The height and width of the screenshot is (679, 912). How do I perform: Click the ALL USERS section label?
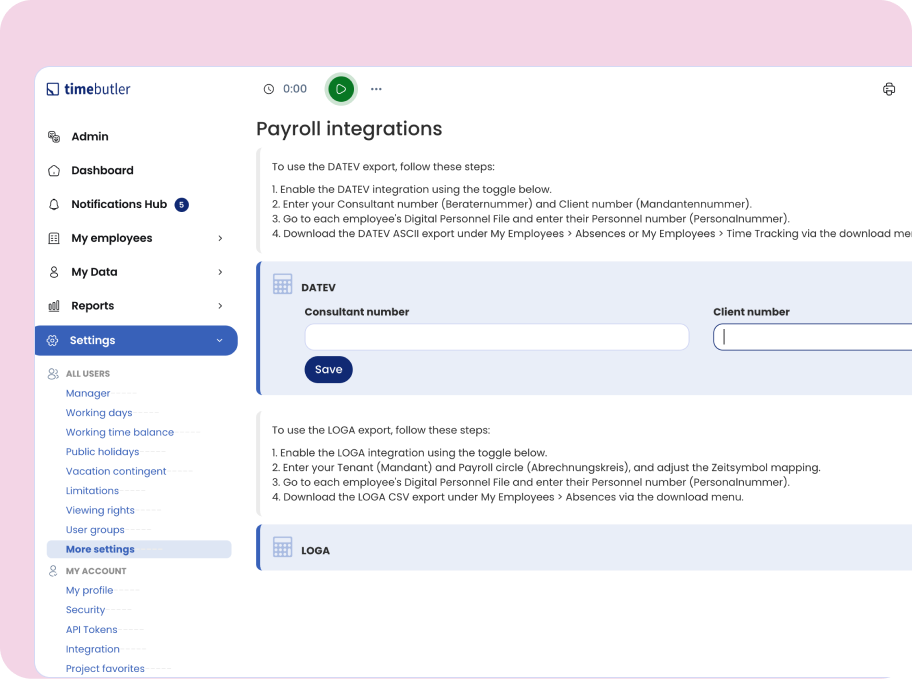[88, 374]
